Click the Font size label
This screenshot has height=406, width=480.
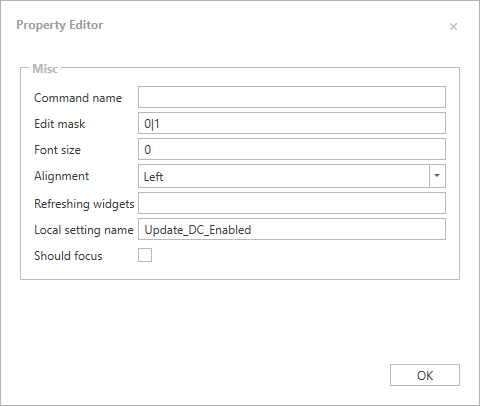(57, 150)
